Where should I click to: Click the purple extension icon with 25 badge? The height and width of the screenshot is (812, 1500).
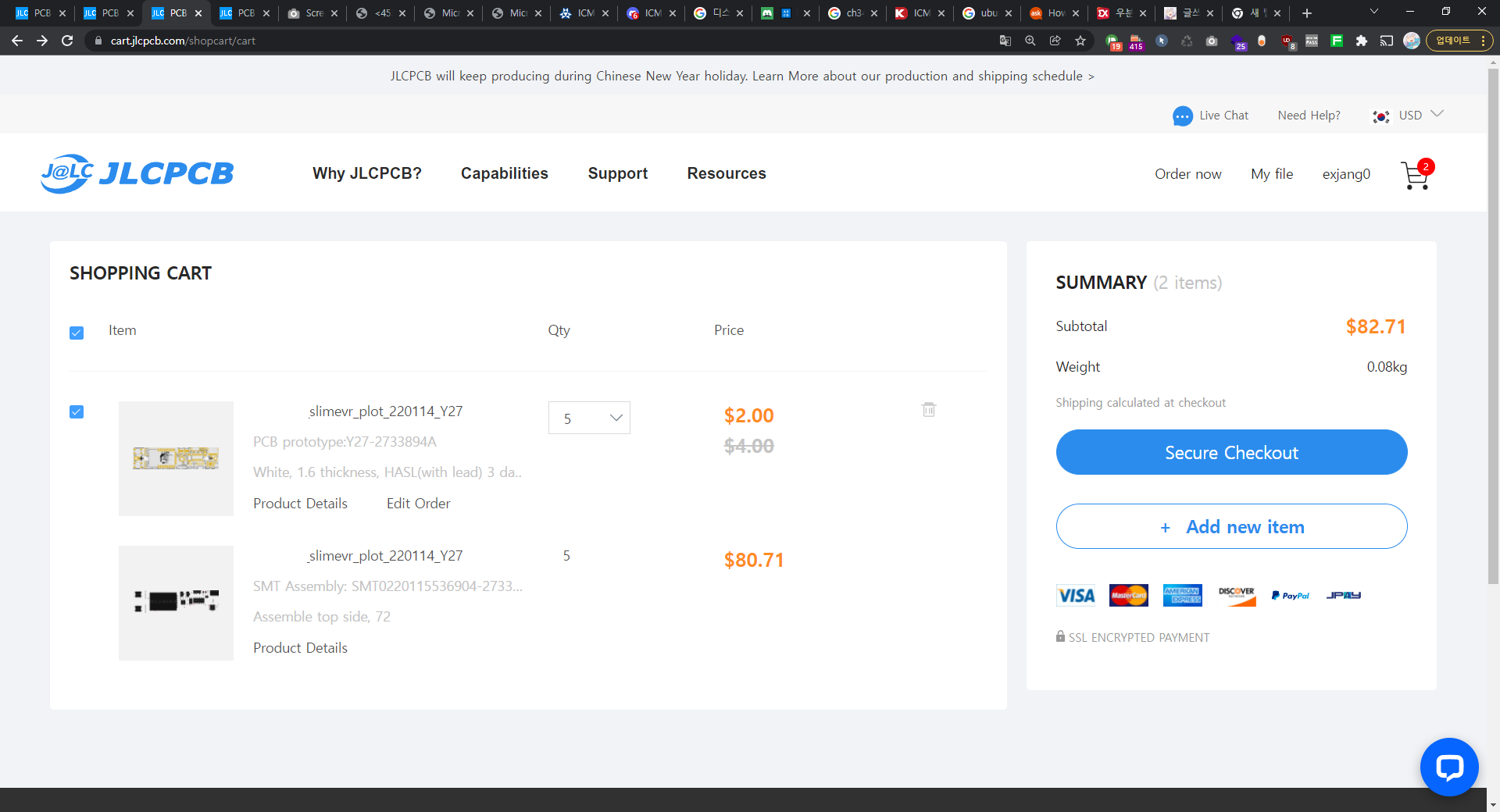pos(1238,41)
